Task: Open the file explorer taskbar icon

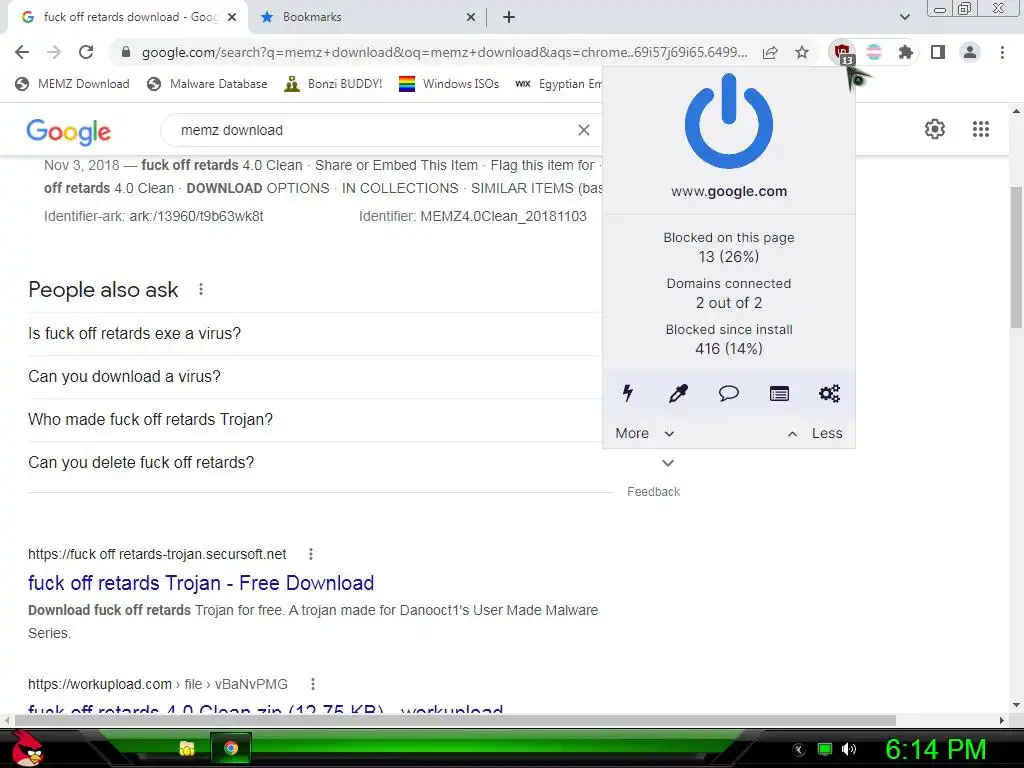Action: [x=187, y=748]
